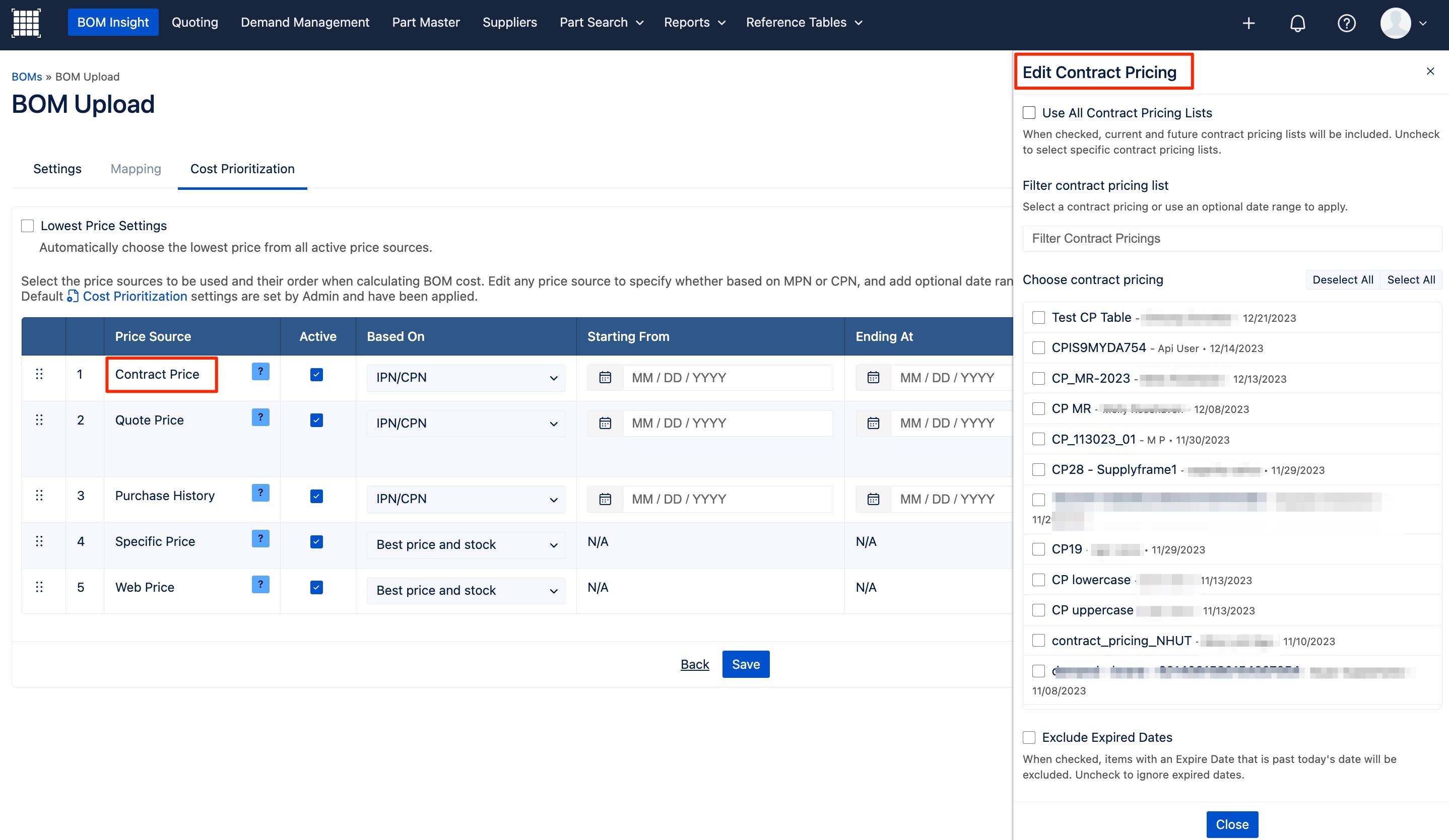Expand the Reference Tables menu
The width and height of the screenshot is (1449, 840).
click(805, 22)
